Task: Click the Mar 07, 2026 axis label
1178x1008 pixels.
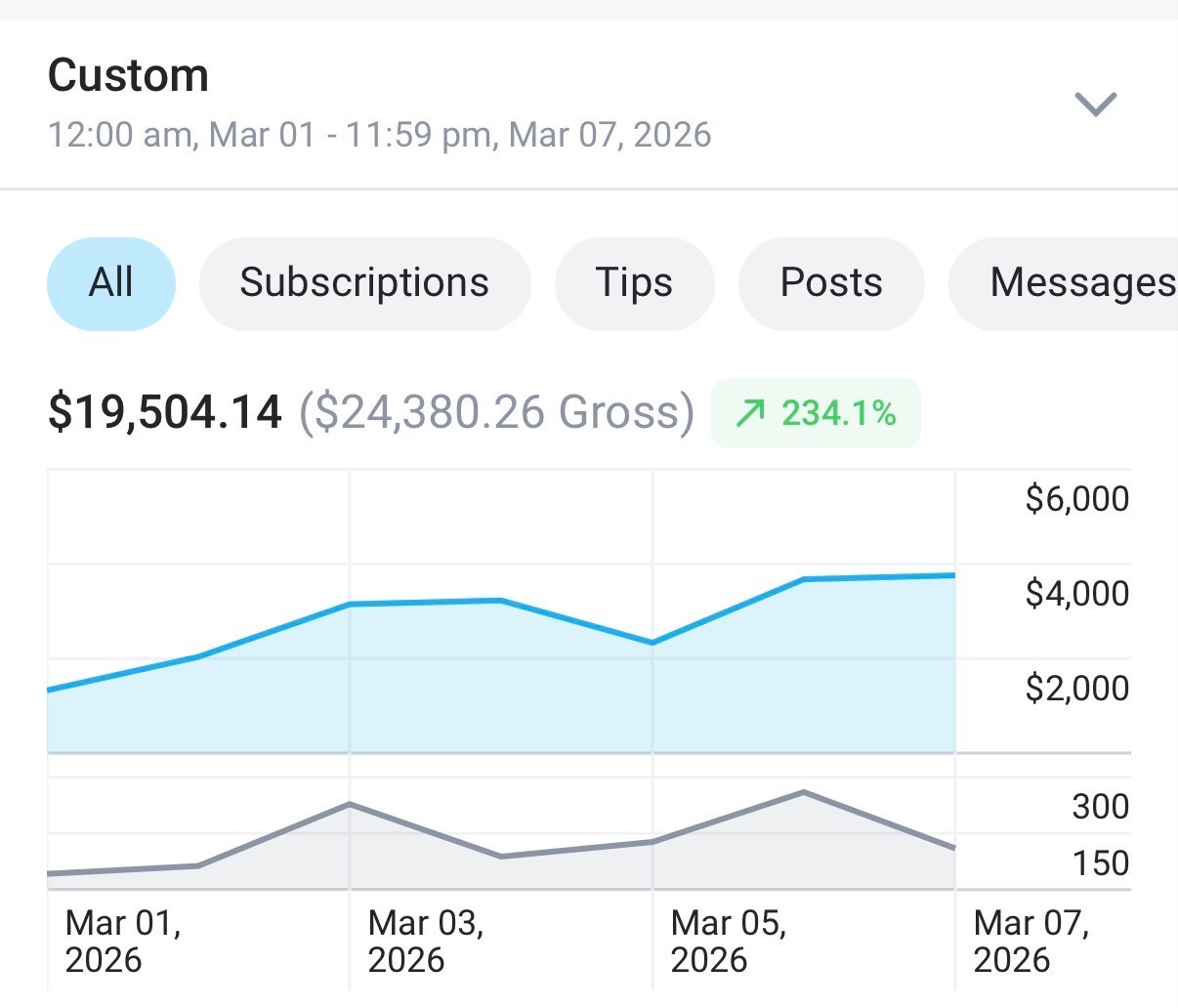Action: pyautogui.click(x=1031, y=942)
